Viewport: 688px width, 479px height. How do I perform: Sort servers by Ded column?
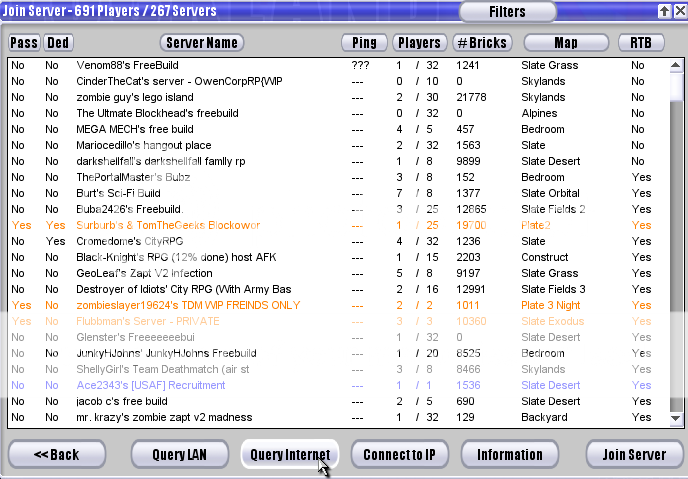click(58, 43)
